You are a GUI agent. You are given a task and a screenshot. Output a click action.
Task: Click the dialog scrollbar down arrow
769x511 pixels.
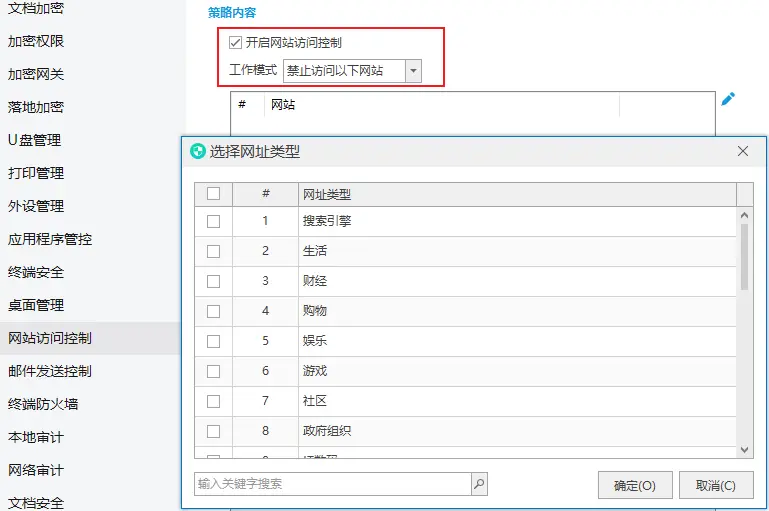pyautogui.click(x=744, y=450)
